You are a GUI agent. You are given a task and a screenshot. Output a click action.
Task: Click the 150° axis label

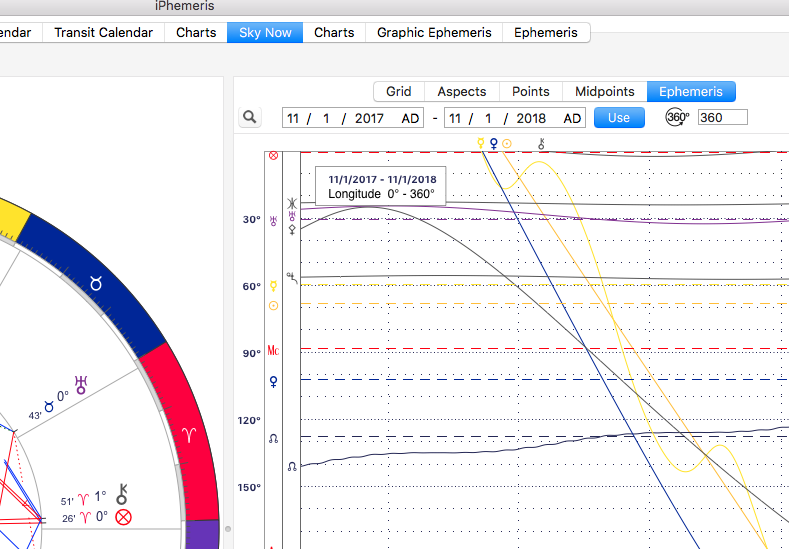(x=249, y=488)
